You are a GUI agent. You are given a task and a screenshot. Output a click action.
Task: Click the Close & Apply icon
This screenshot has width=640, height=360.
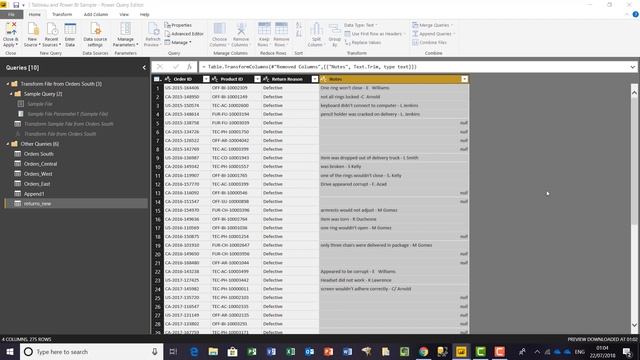pos(11,34)
